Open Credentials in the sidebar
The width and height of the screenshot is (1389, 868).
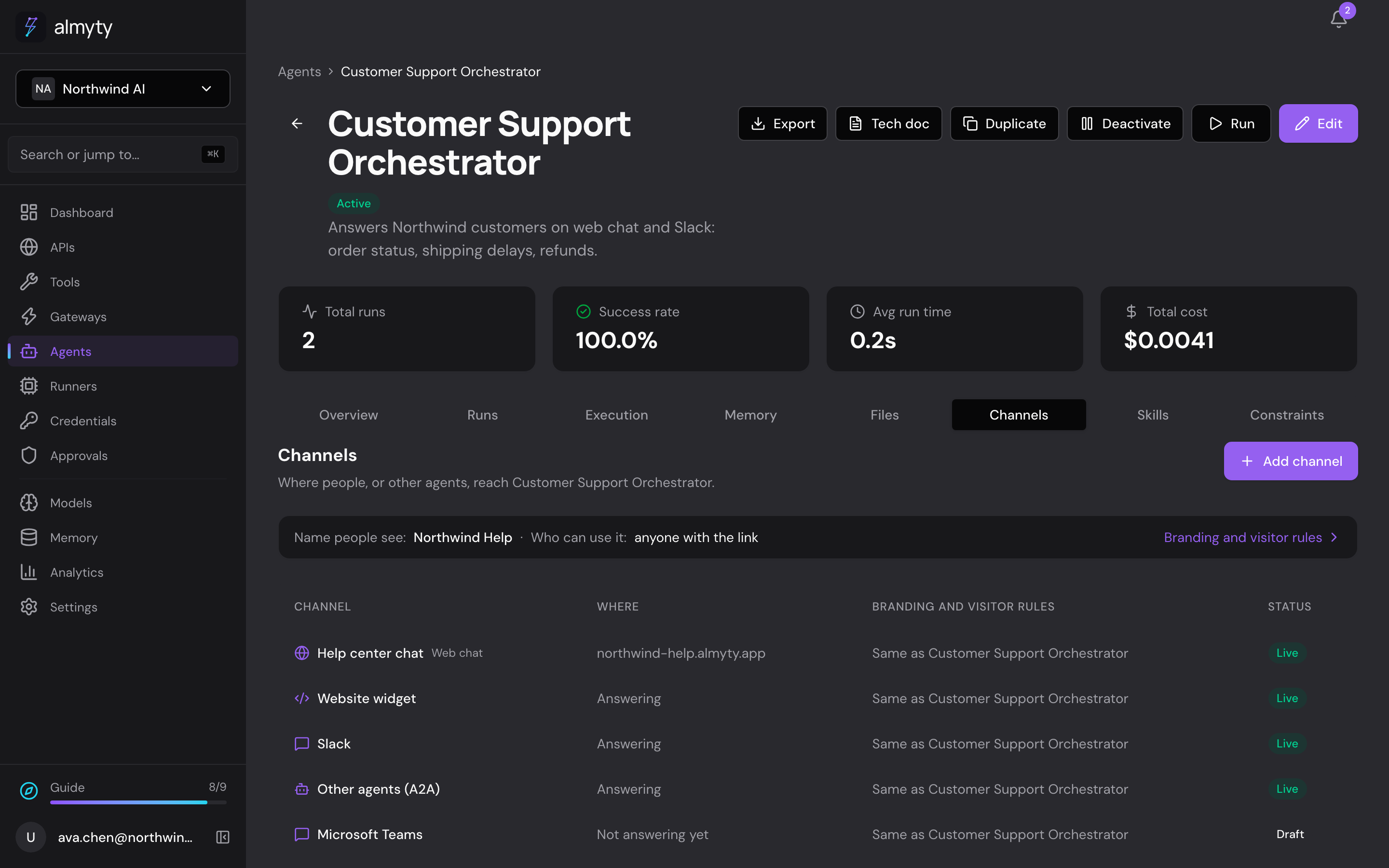click(x=123, y=421)
